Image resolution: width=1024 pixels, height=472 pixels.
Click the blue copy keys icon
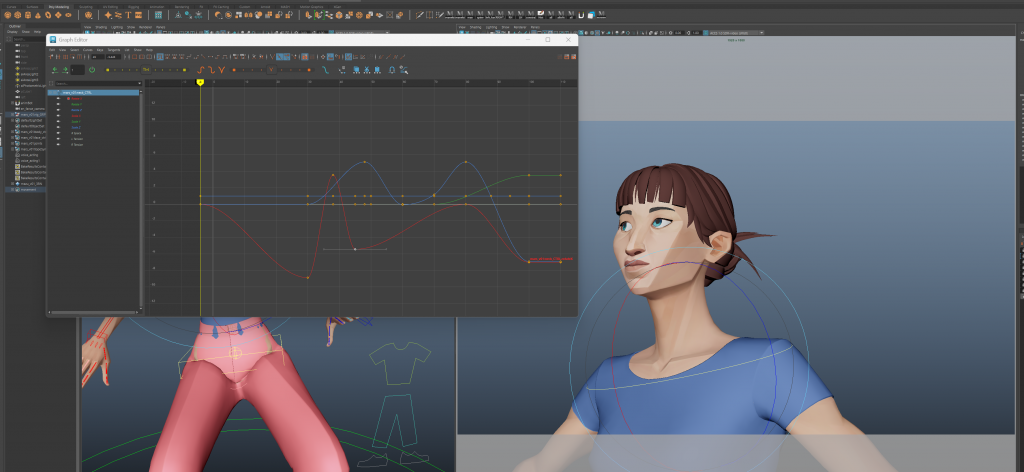(x=356, y=70)
